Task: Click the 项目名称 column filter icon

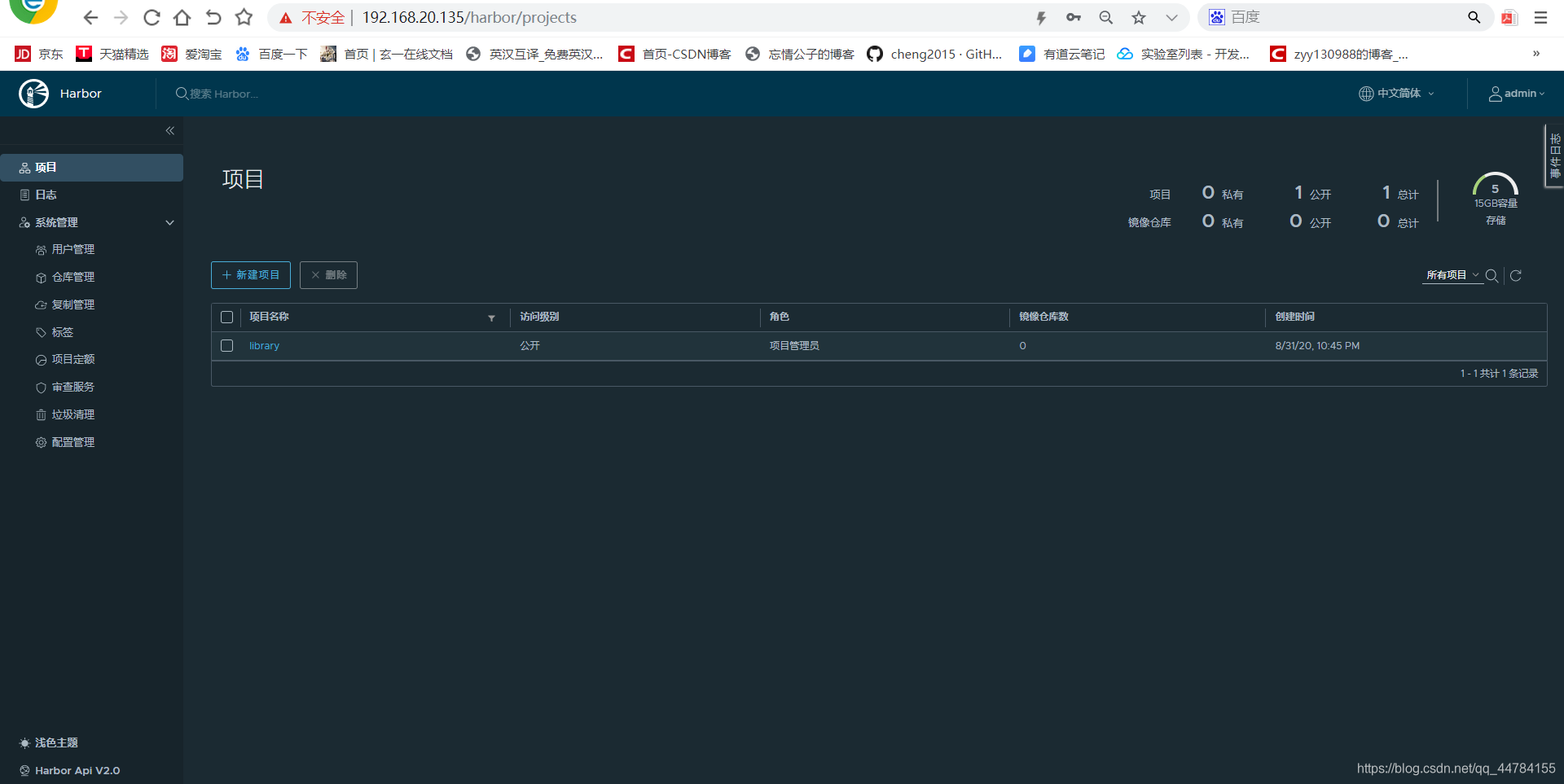Action: point(492,318)
